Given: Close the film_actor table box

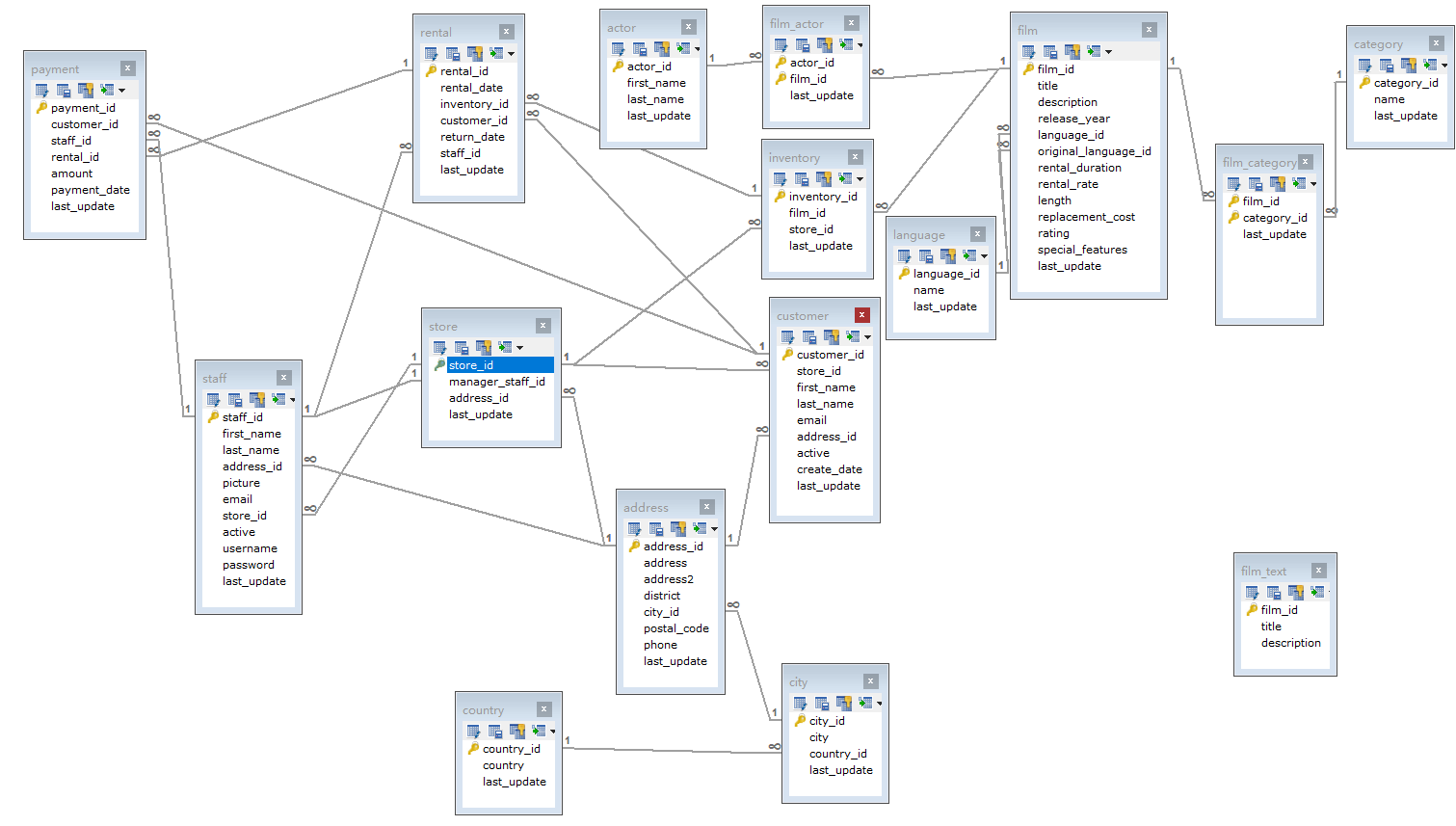Looking at the screenshot, I should tap(851, 23).
